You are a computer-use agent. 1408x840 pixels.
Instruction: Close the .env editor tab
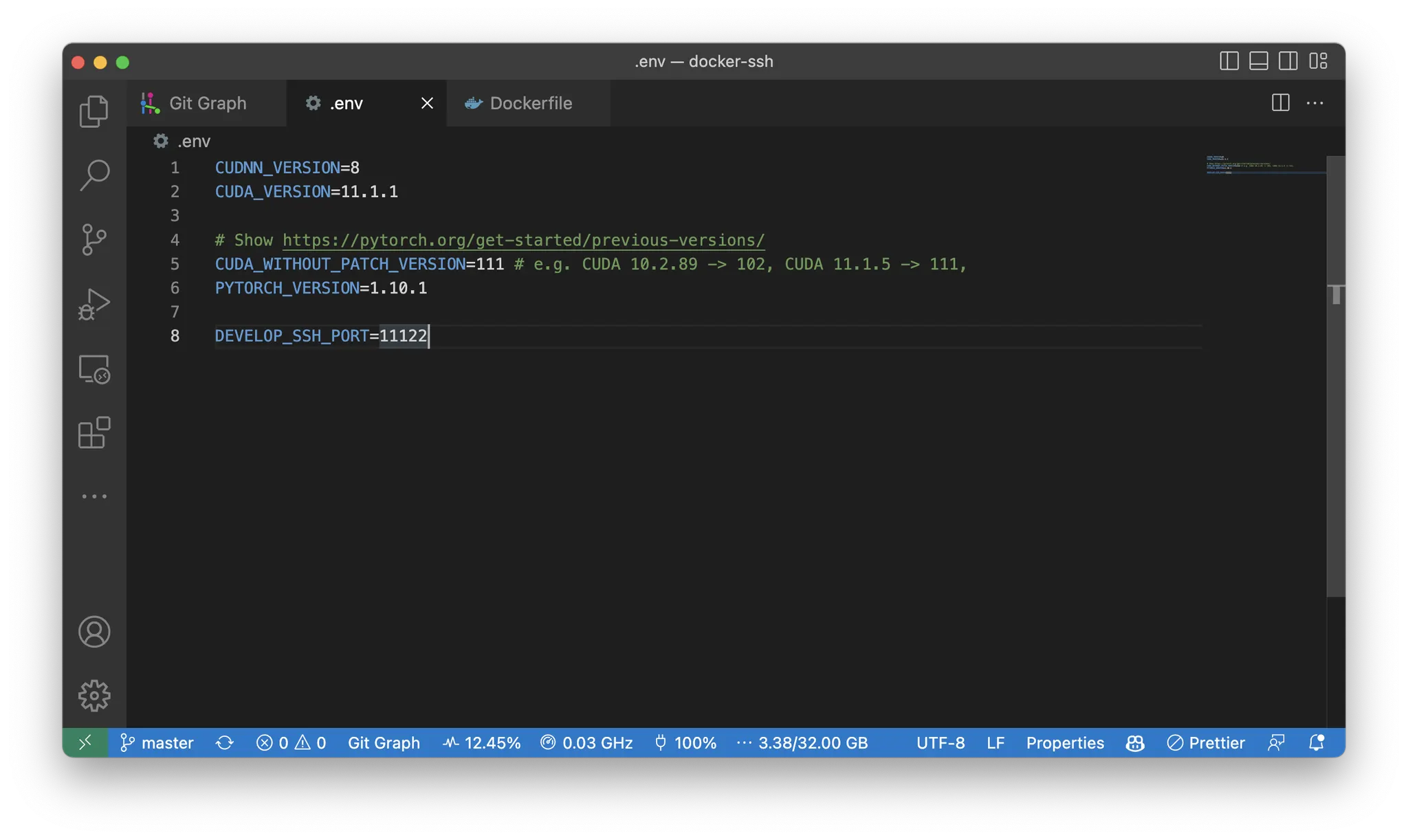(427, 103)
